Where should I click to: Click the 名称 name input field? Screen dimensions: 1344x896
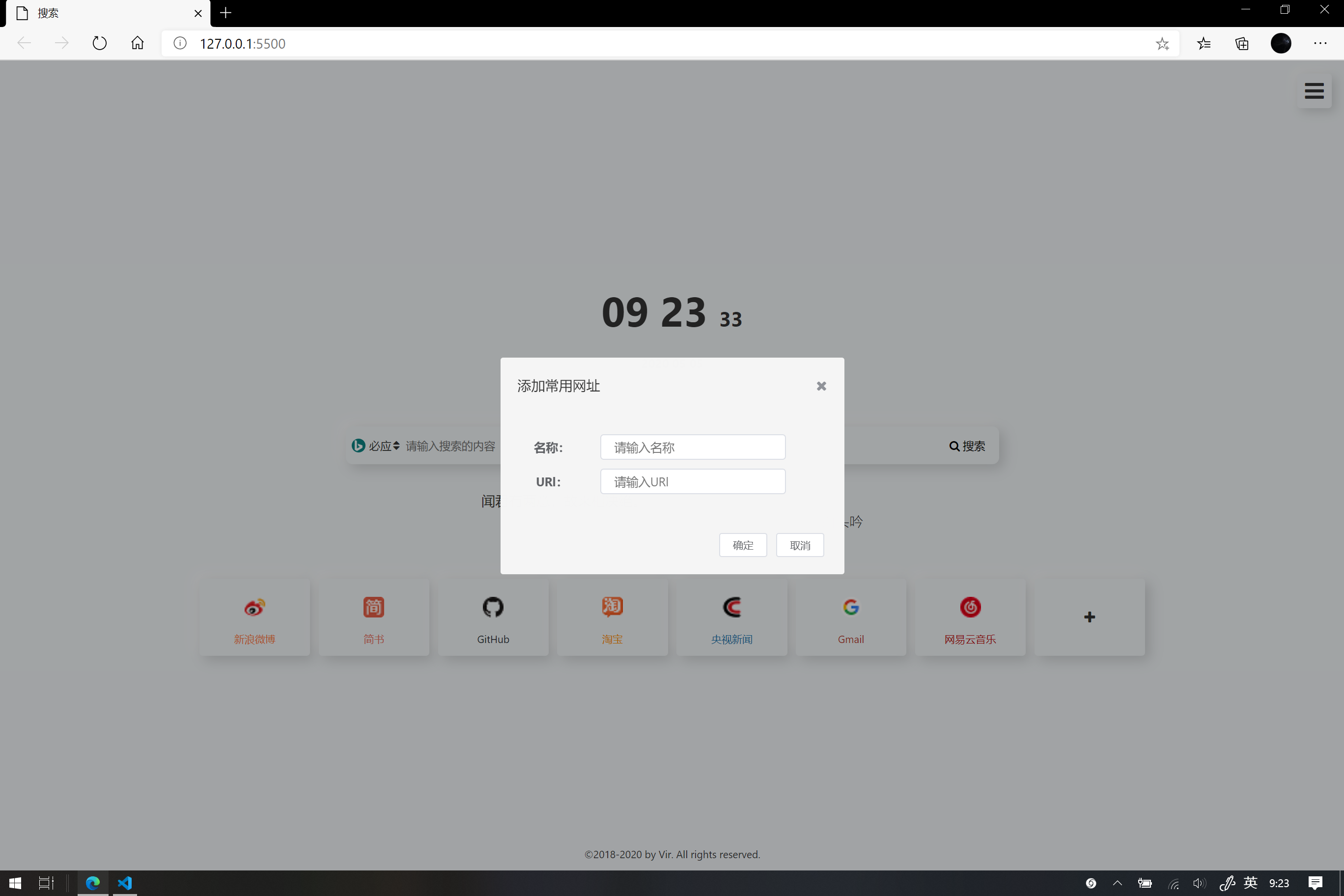pyautogui.click(x=693, y=447)
